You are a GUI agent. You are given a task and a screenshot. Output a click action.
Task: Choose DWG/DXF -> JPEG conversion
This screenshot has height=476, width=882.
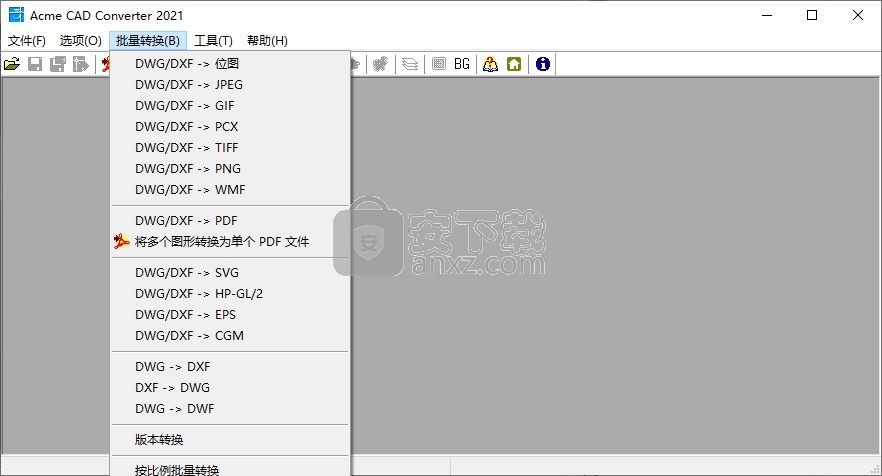coord(231,84)
